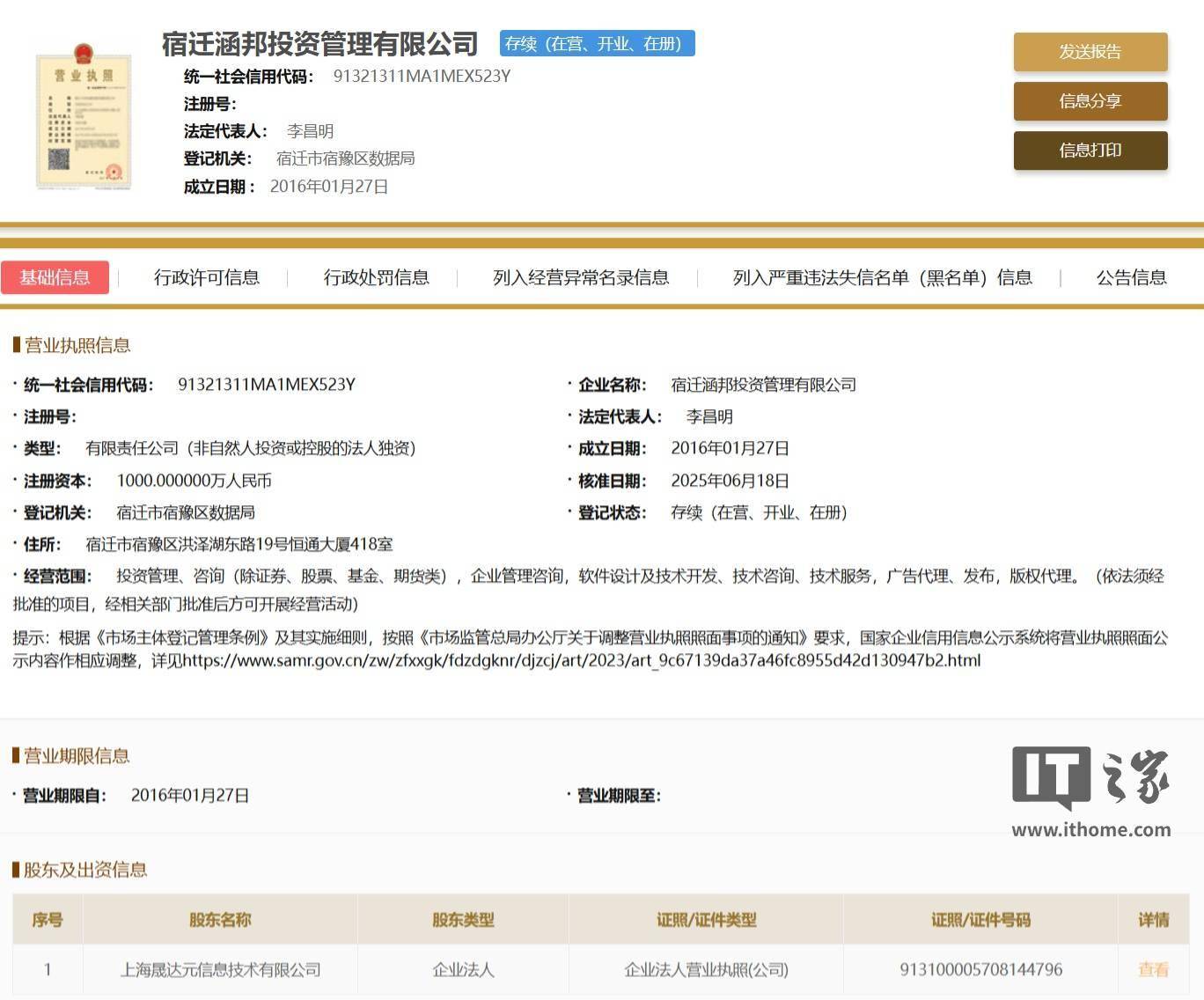Click the 股东类型 column header

click(463, 920)
